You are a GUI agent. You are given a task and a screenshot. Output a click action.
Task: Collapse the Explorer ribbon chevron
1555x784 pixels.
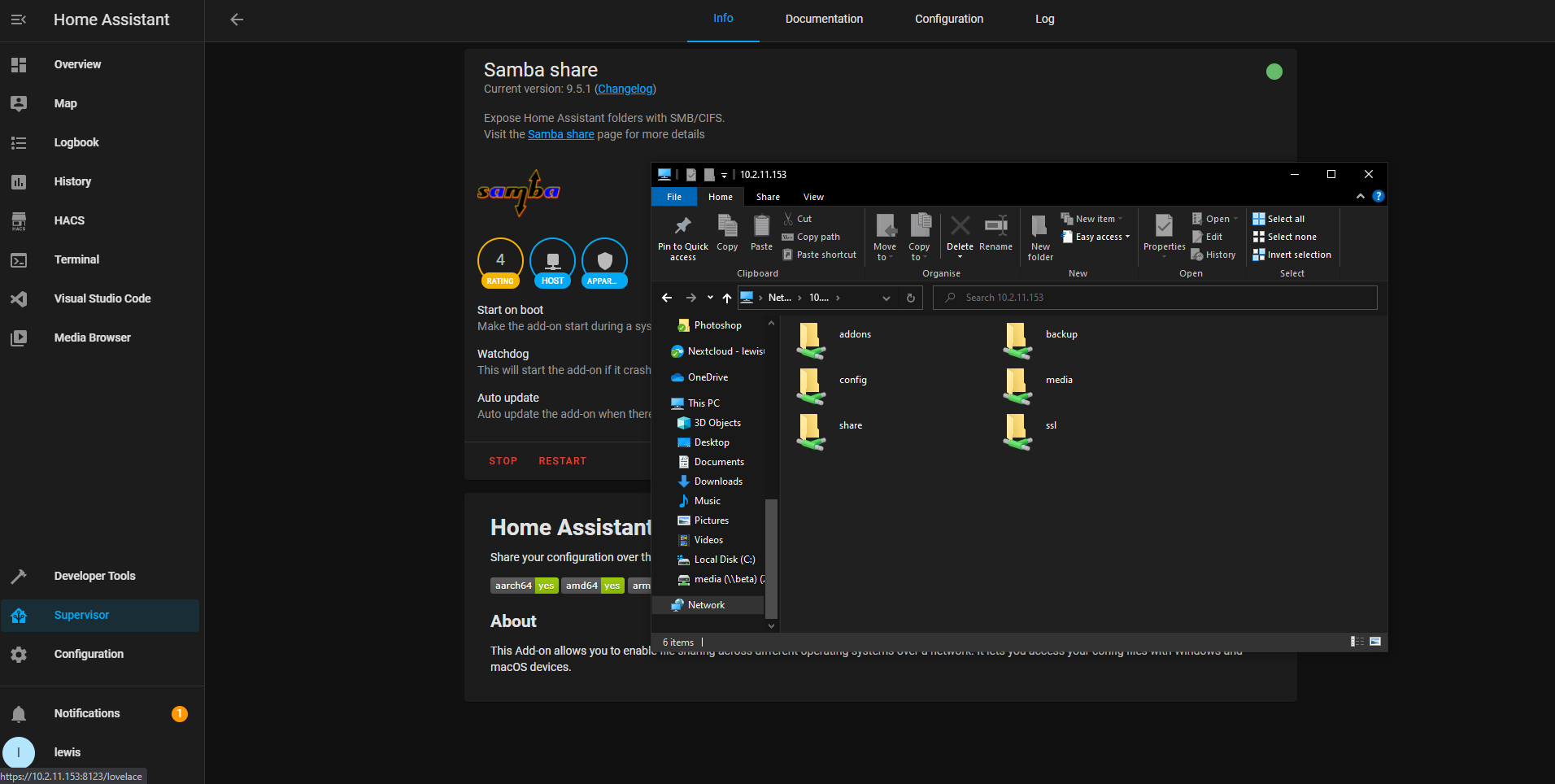(1361, 196)
